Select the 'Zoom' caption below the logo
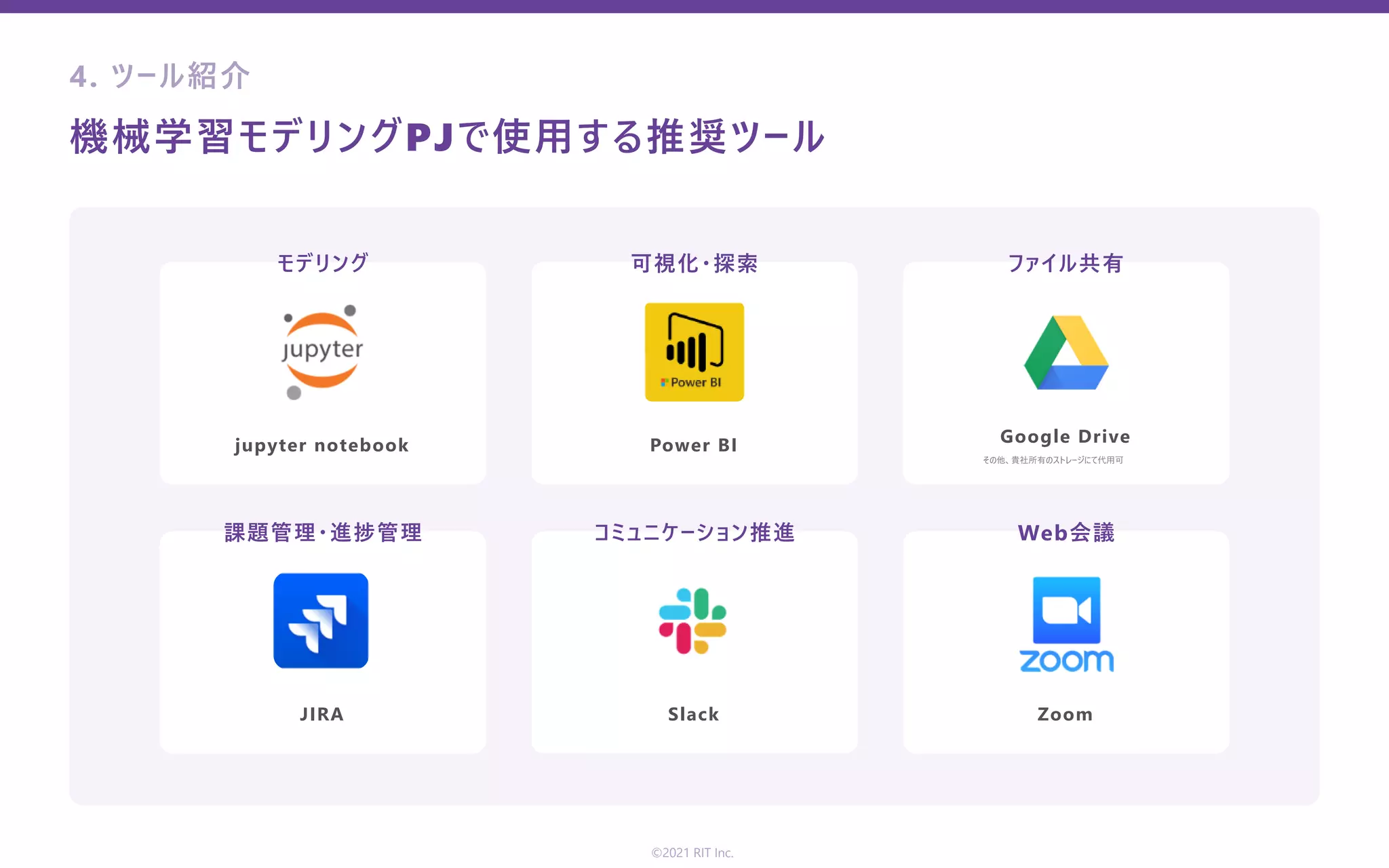The image size is (1389, 868). click(x=1065, y=714)
